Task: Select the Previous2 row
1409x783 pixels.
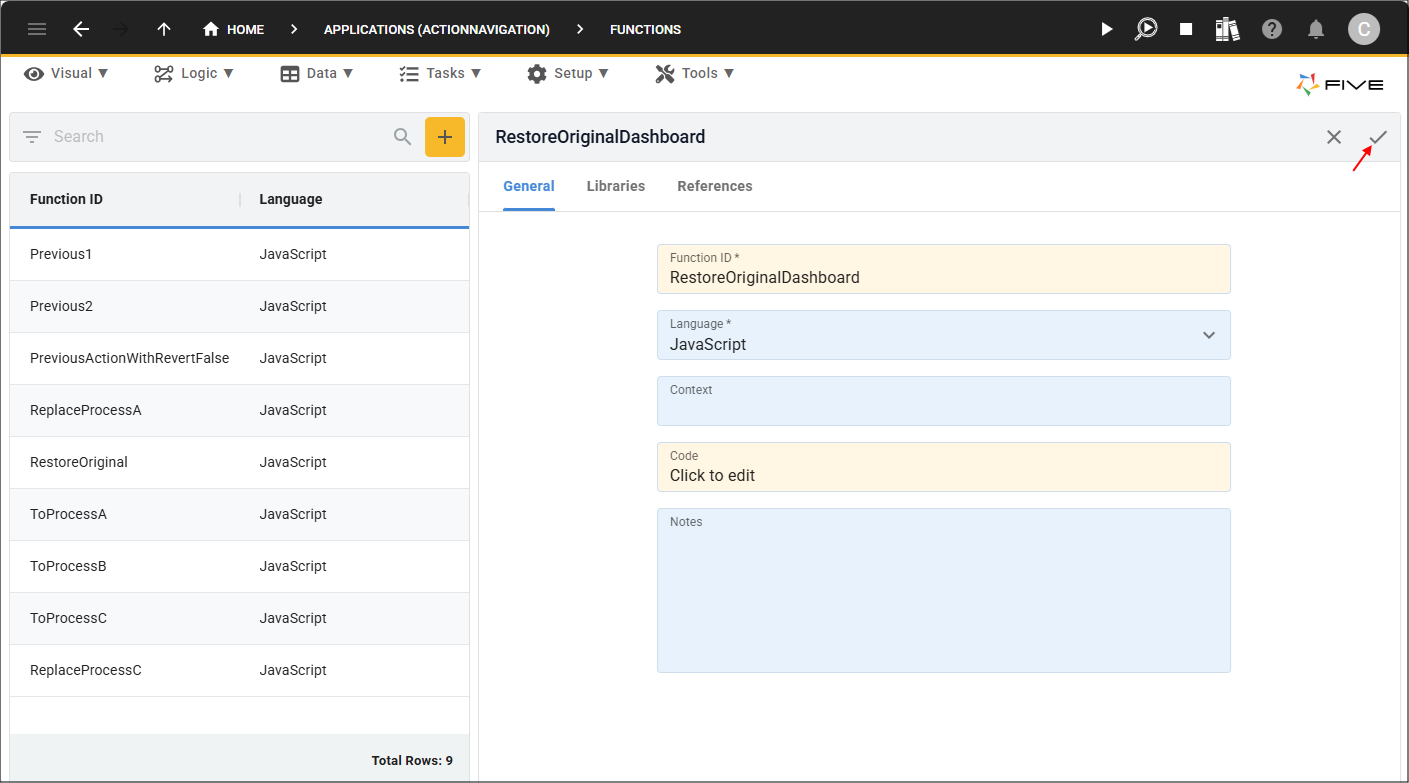Action: pos(239,307)
